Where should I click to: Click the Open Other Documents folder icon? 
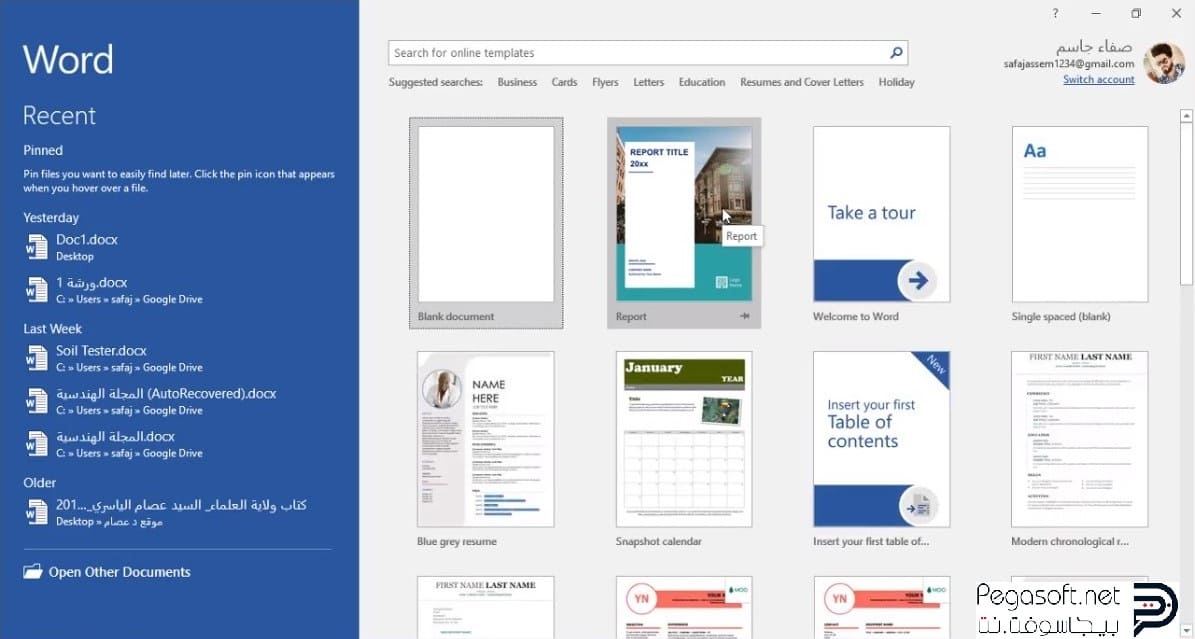(x=32, y=571)
